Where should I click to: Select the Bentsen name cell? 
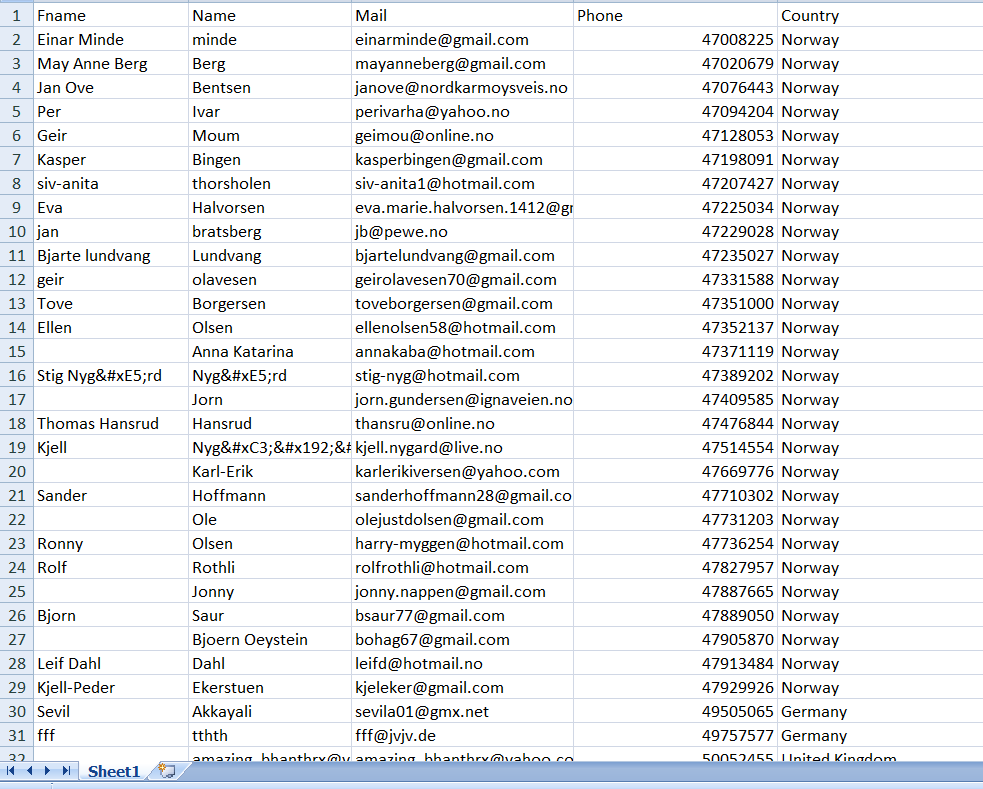pos(270,88)
